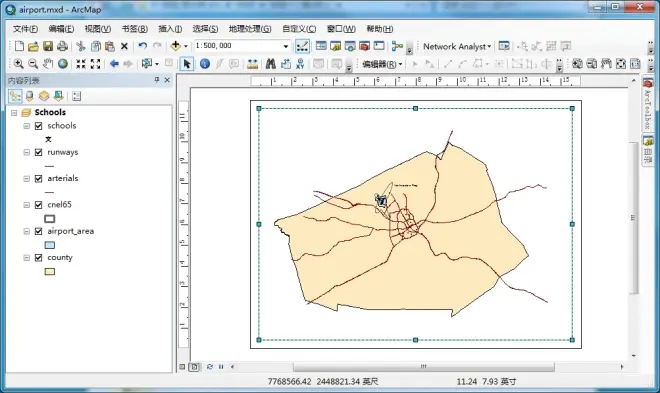Print the map layout
The image size is (660, 393).
[62, 46]
